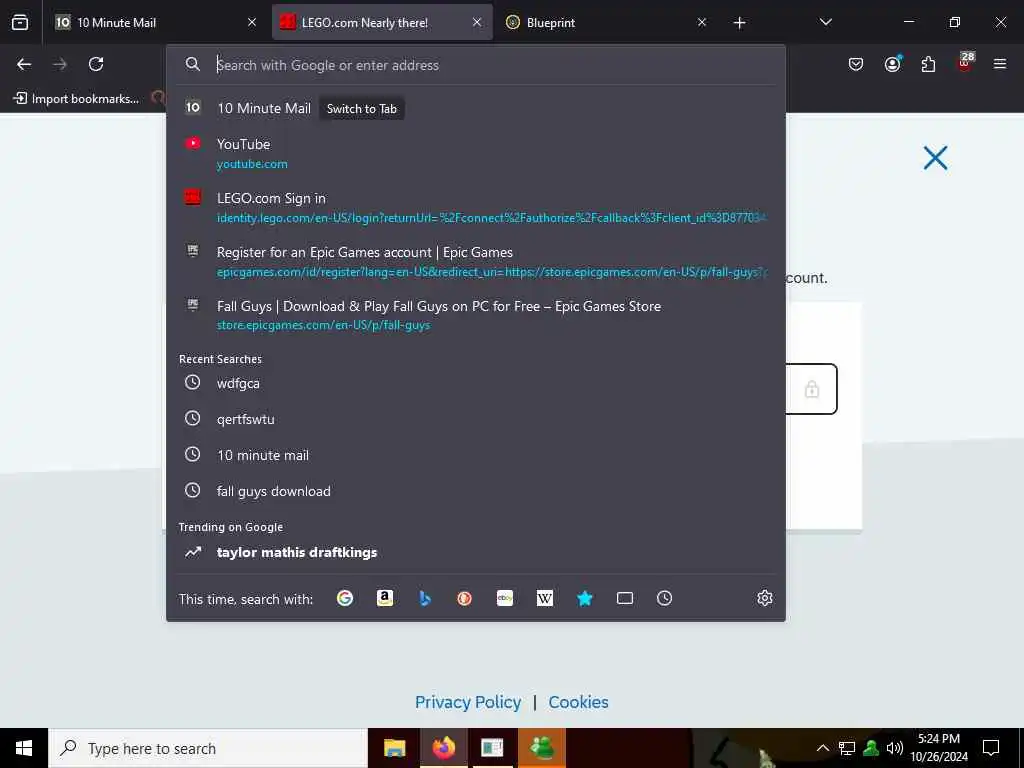1024x768 pixels.
Task: Search this time with eBay
Action: coord(505,598)
